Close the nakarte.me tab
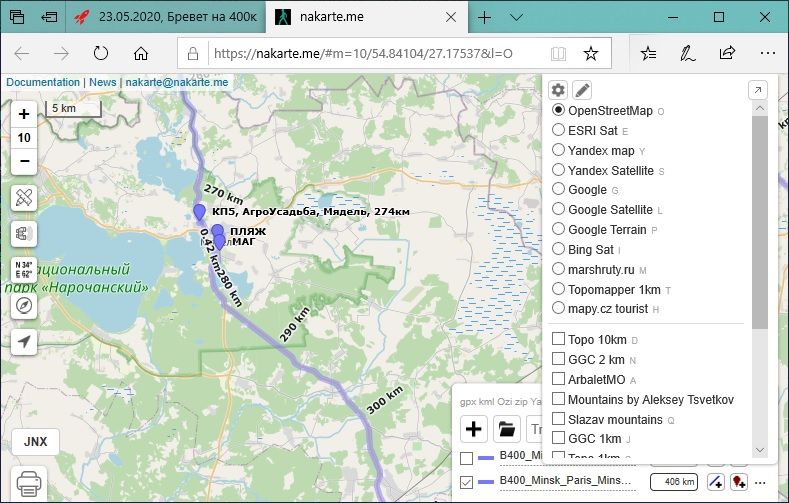The image size is (789, 503). pyautogui.click(x=451, y=17)
